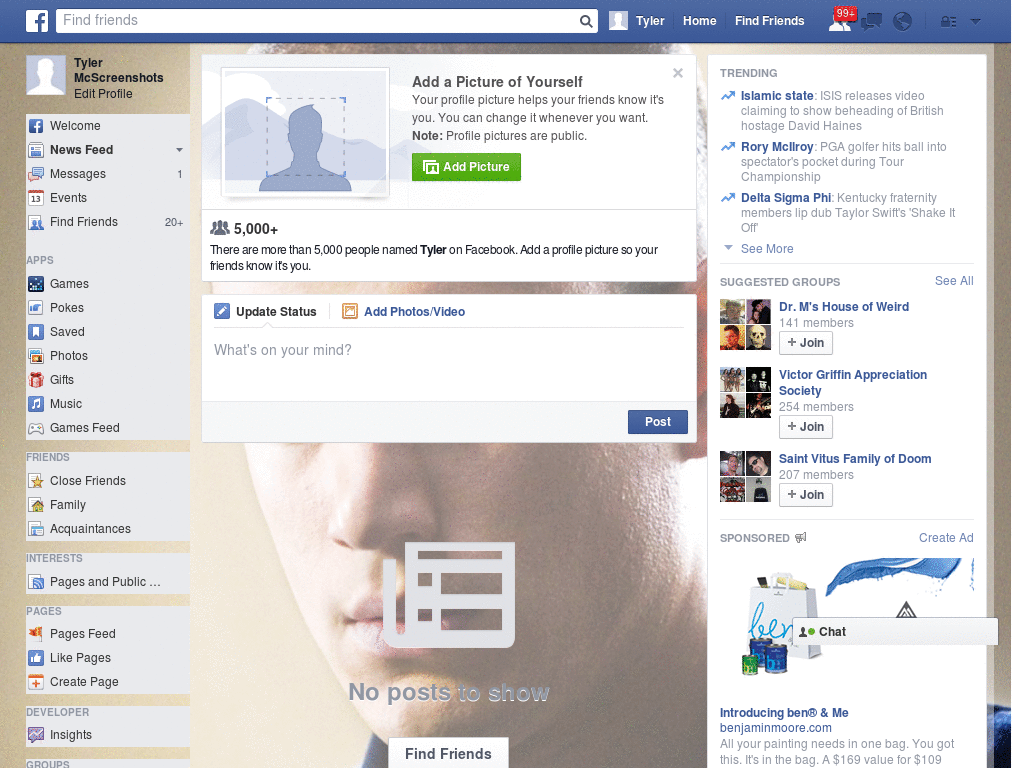Click the Find Friends sidebar icon

point(36,222)
